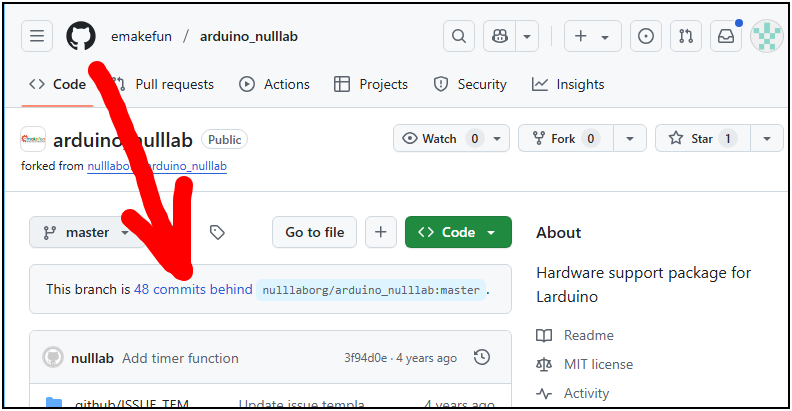The width and height of the screenshot is (792, 411).
Task: Expand the Star lists dropdown arrow
Action: pos(767,138)
